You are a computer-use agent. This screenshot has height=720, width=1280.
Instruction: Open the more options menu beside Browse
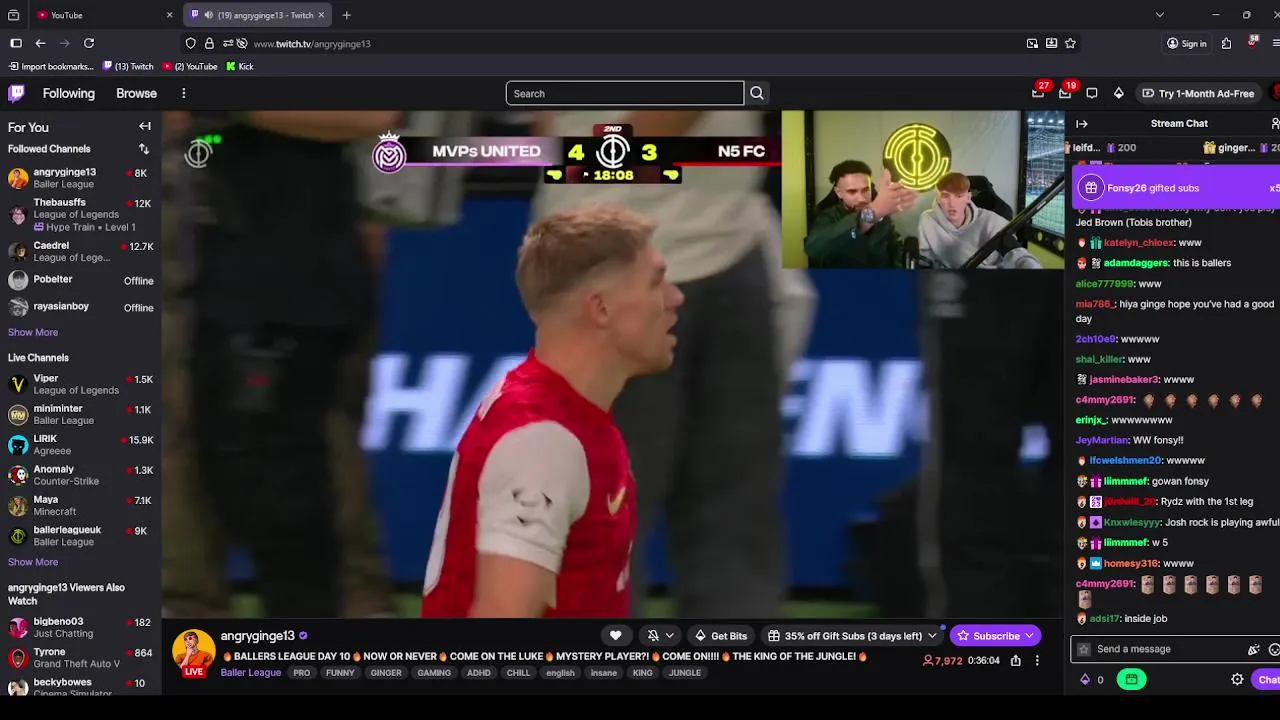coord(183,93)
